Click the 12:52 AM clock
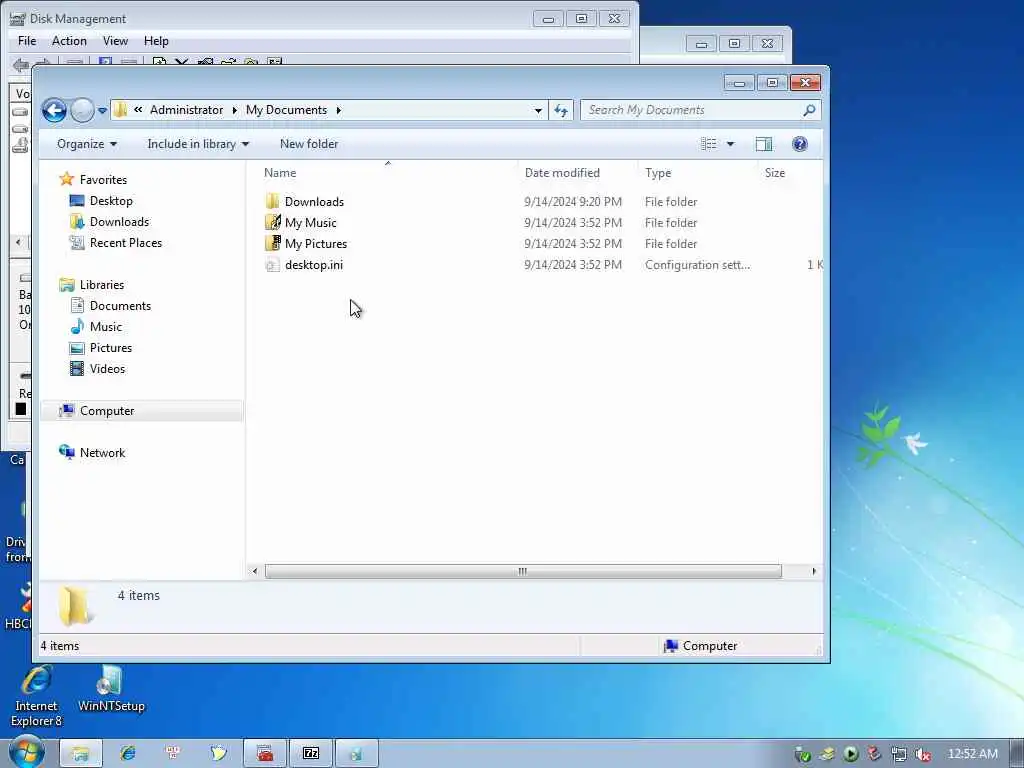 tap(972, 754)
